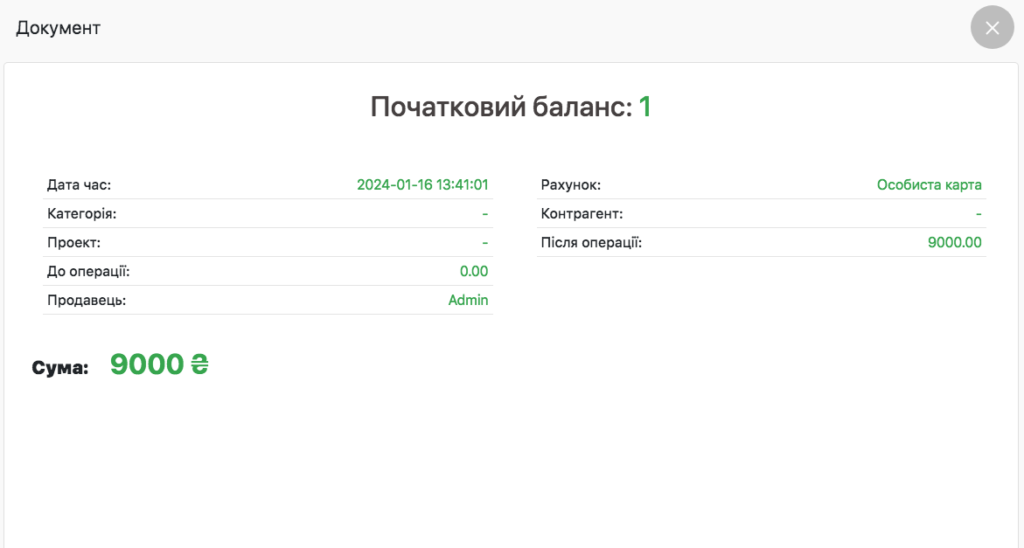The image size is (1024, 548).
Task: Click the dash value beside Категорія
Action: [x=484, y=214]
